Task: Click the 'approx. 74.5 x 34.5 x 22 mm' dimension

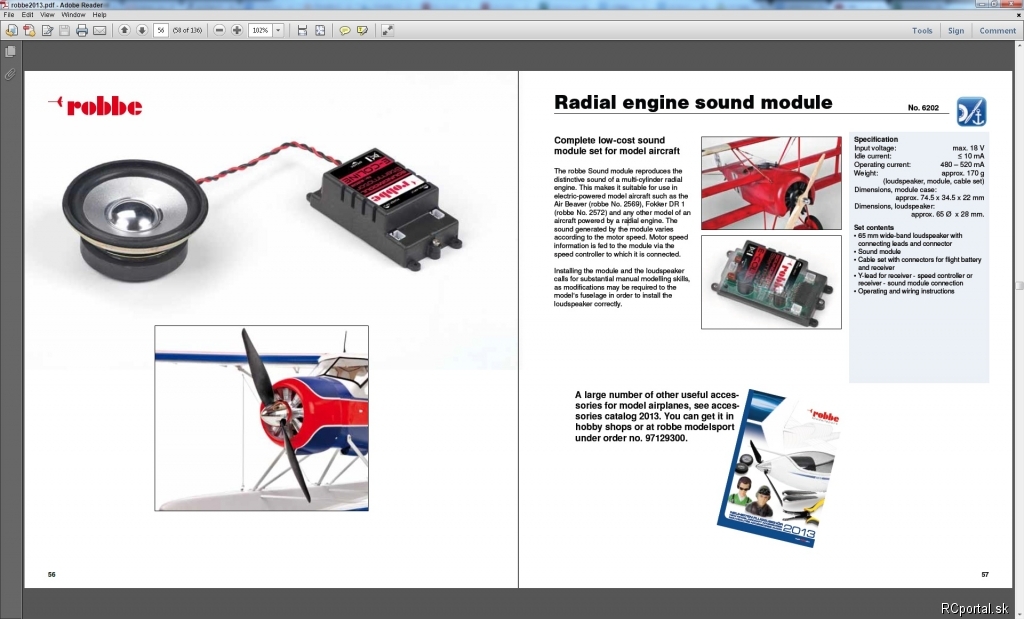Action: click(x=940, y=197)
